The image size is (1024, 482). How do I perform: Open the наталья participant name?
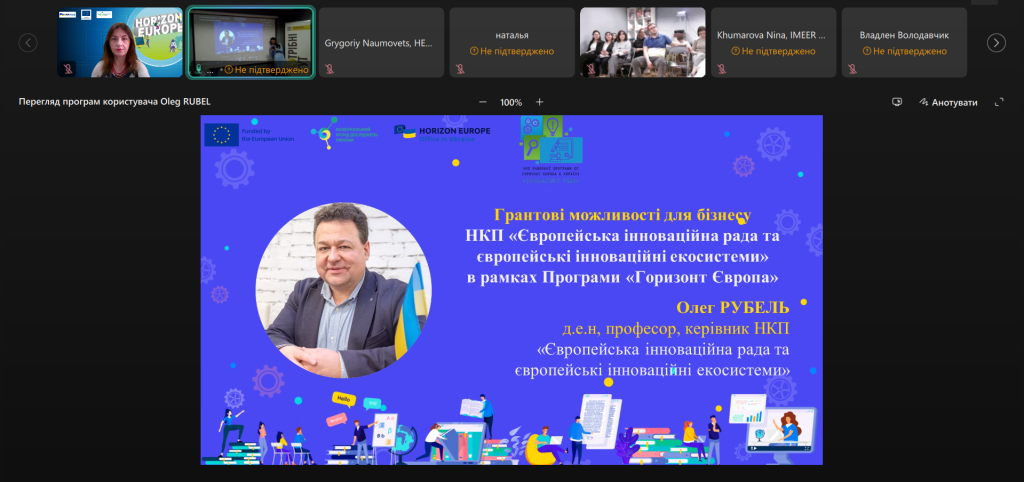(512, 35)
